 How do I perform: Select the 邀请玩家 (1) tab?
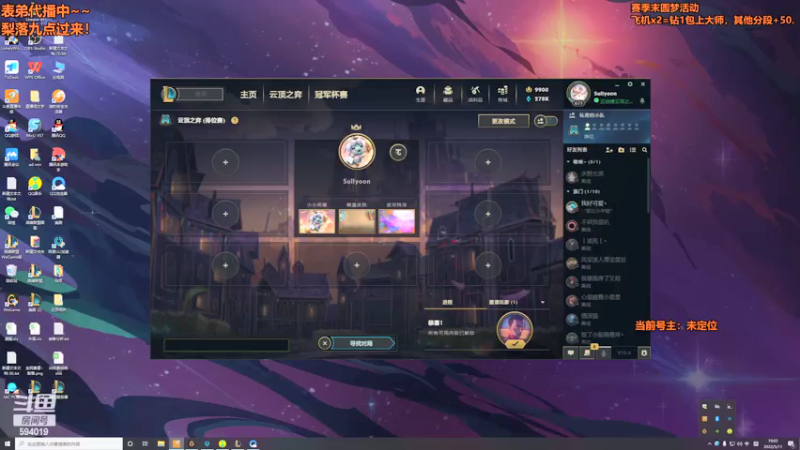tap(503, 303)
